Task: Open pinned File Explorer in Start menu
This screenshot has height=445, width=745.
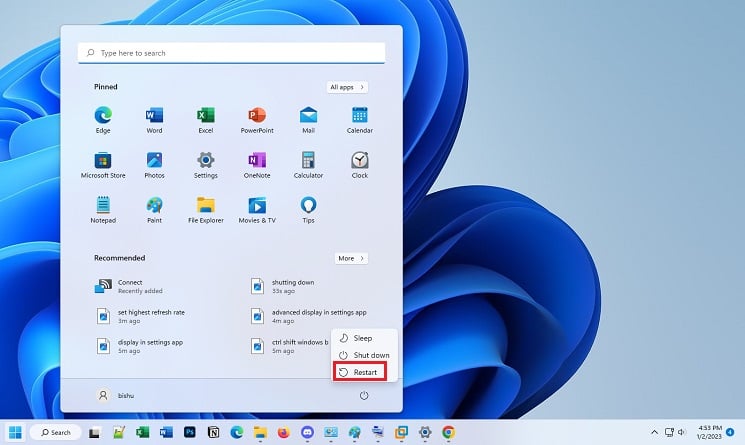Action: pyautogui.click(x=206, y=210)
